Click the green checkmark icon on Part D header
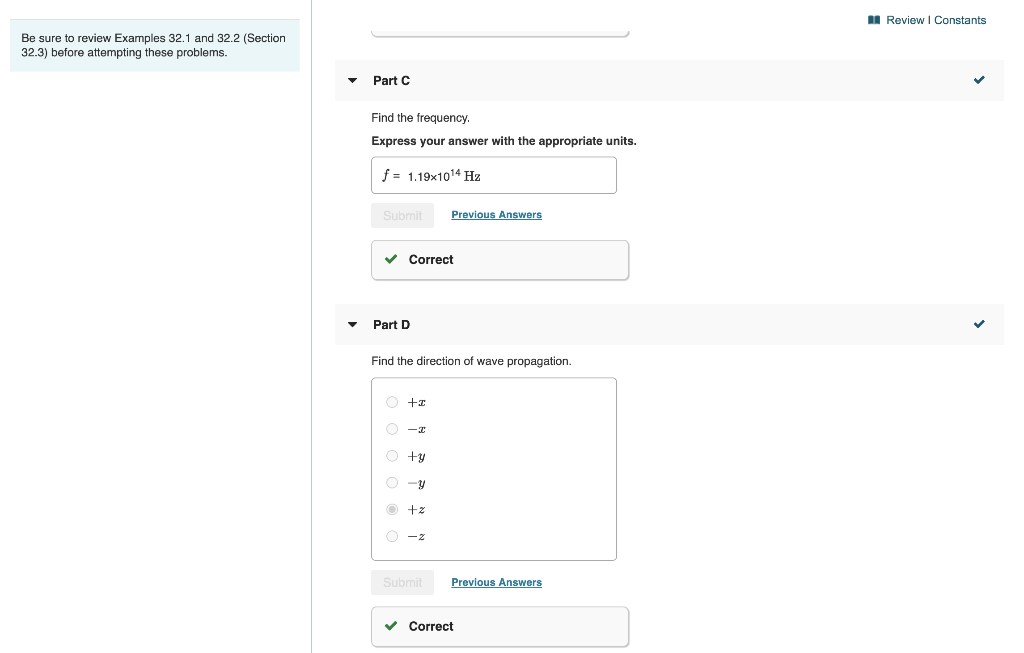This screenshot has height=653, width=1024. (x=979, y=324)
